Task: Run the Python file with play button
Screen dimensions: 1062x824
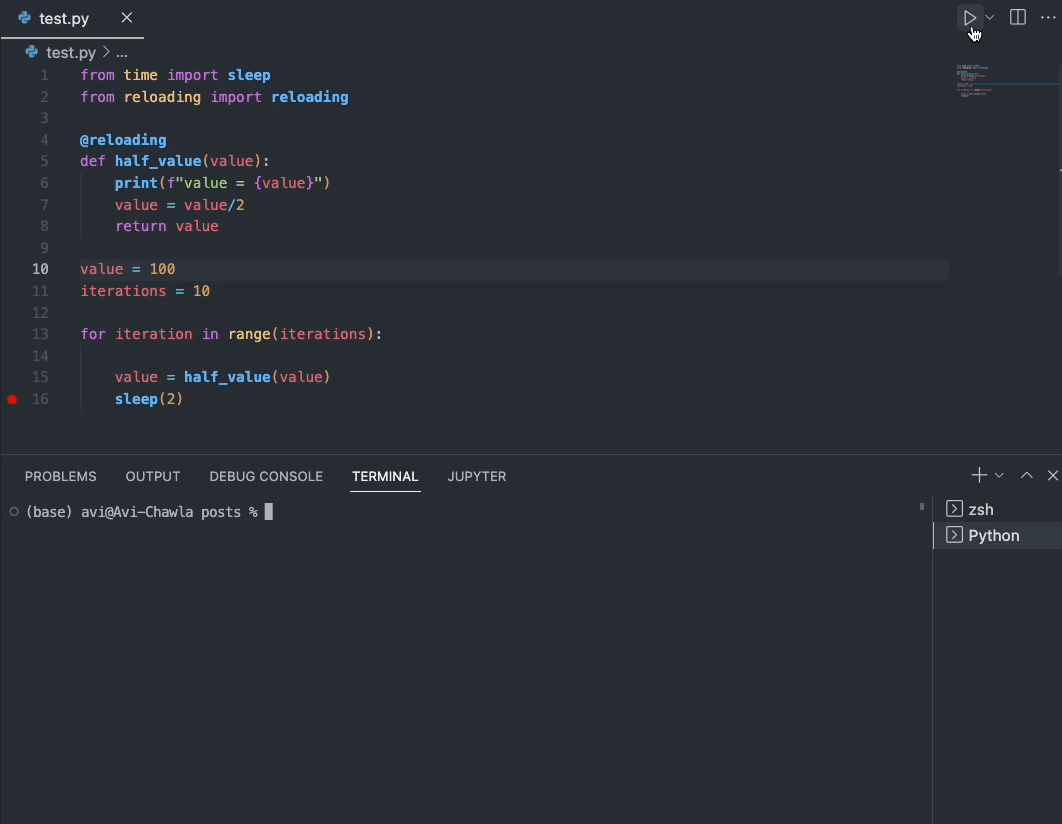Action: [969, 18]
